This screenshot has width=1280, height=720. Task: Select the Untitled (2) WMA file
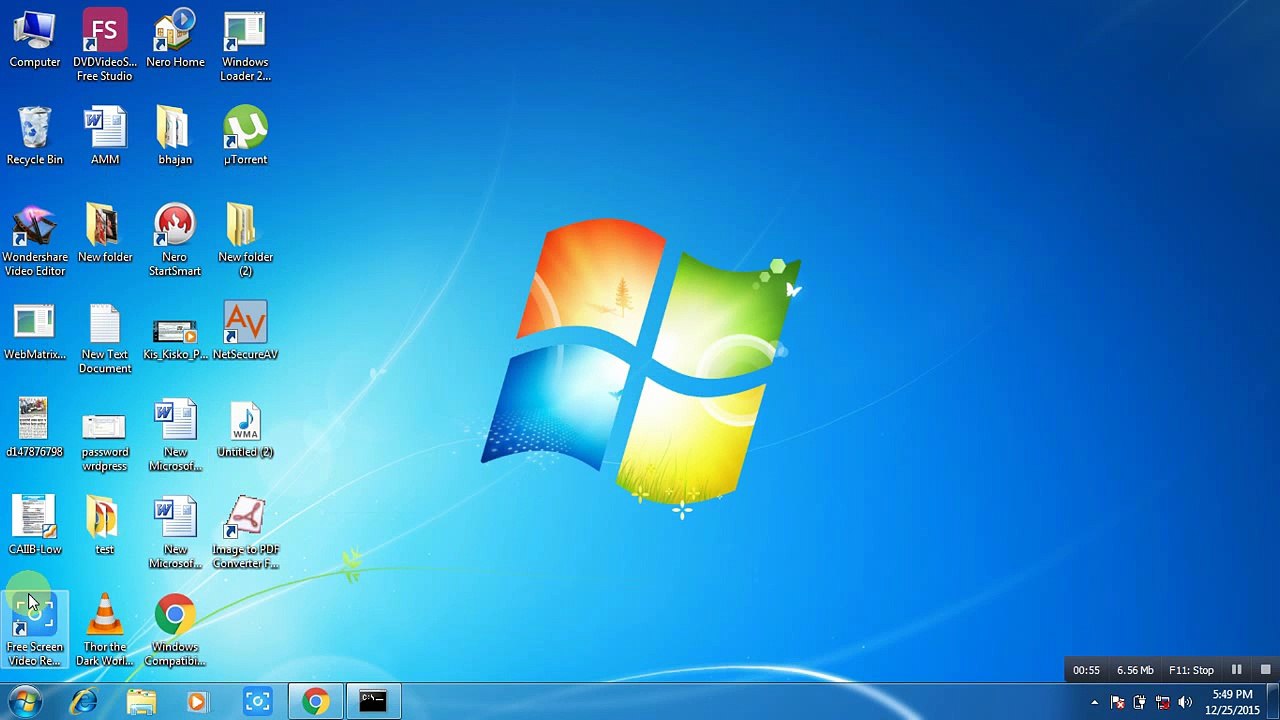coord(245,429)
